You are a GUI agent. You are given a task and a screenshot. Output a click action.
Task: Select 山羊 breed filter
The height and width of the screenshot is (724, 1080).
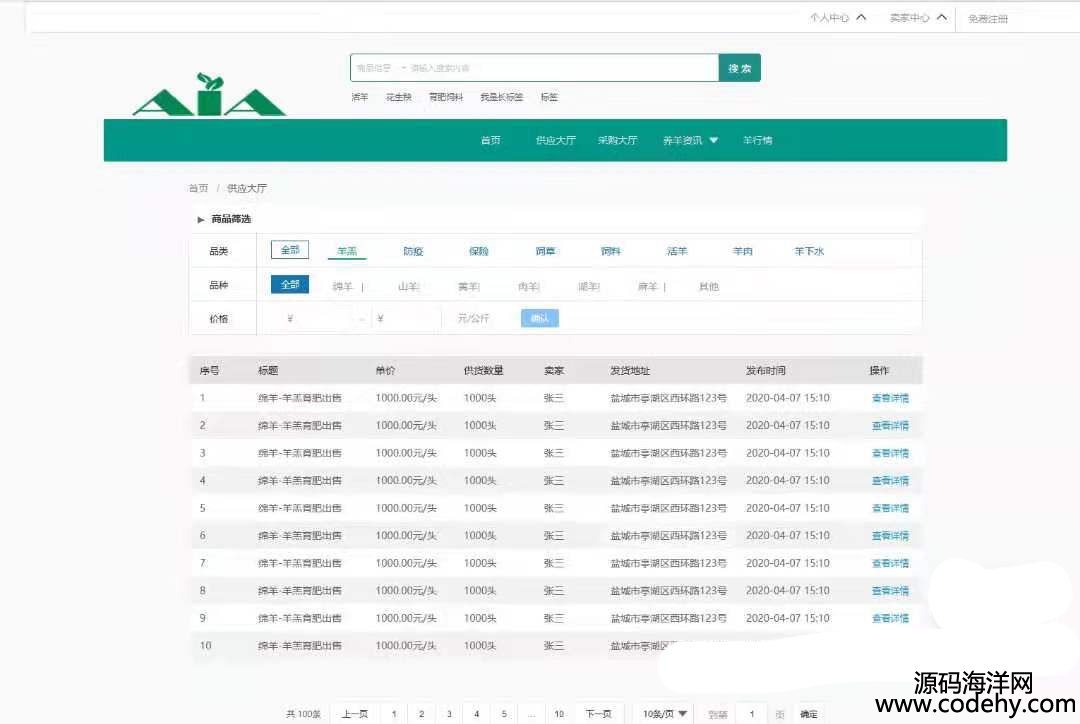(408, 287)
